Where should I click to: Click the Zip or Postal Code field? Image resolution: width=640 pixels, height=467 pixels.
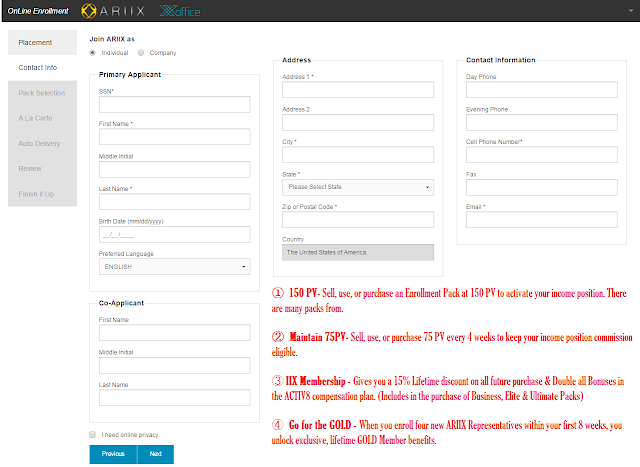(358, 220)
